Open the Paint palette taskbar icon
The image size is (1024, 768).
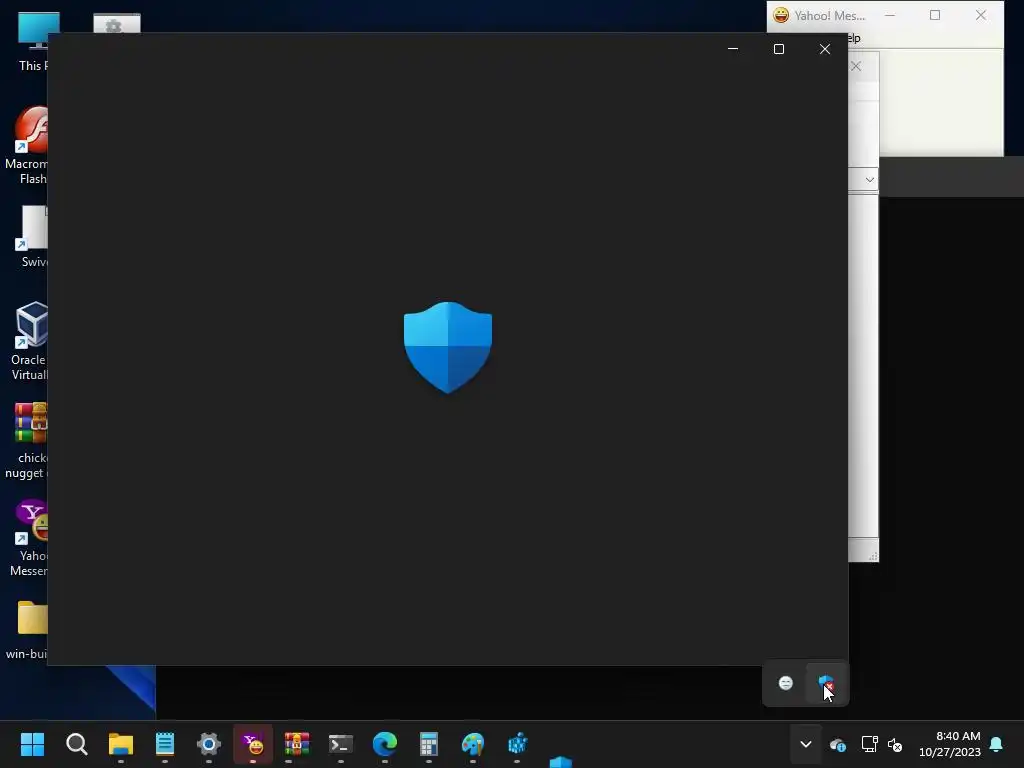[473, 744]
